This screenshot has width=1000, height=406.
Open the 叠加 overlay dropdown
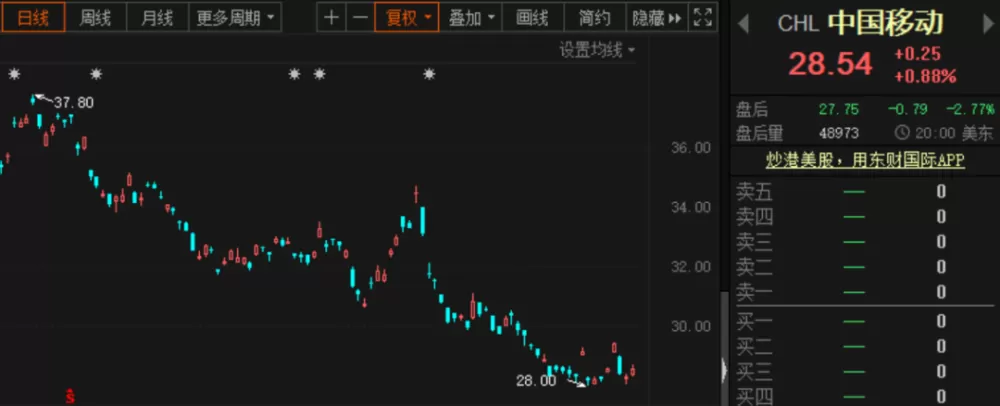[471, 17]
